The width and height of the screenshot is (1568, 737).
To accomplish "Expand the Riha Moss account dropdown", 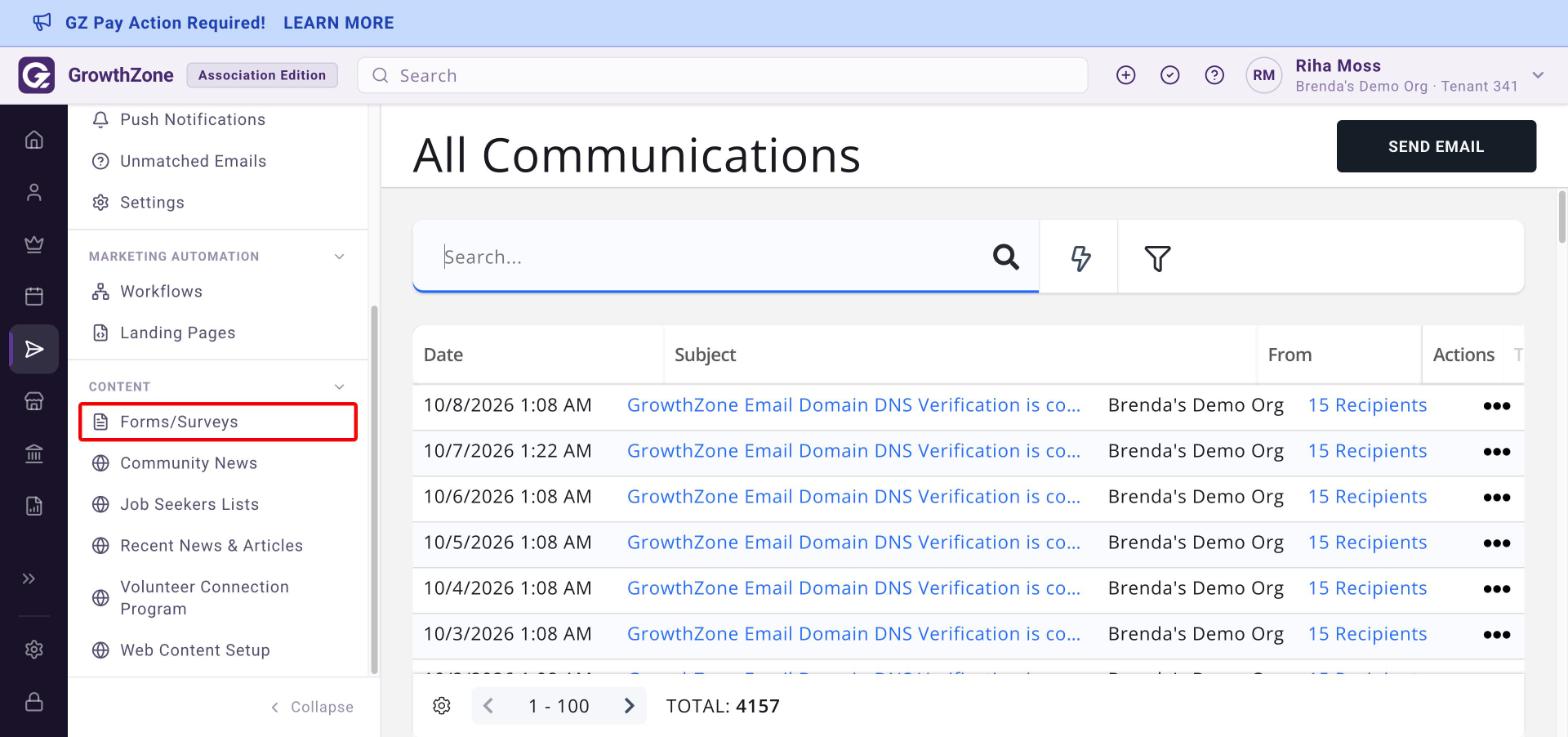I will click(x=1538, y=75).
